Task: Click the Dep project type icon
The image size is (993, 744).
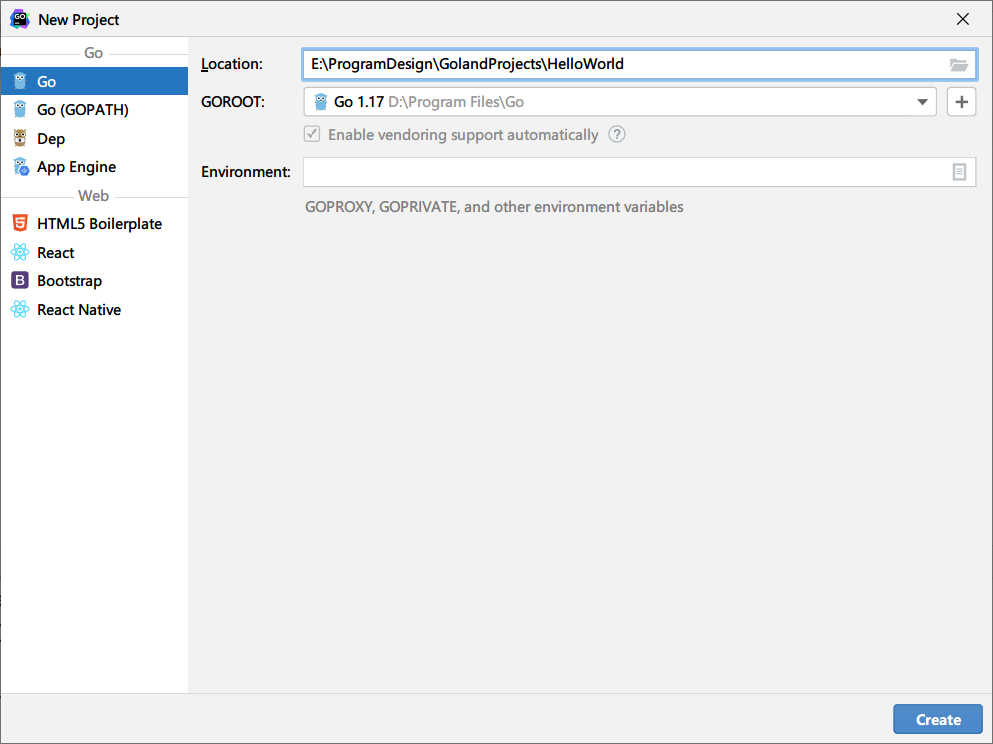Action: pyautogui.click(x=20, y=139)
